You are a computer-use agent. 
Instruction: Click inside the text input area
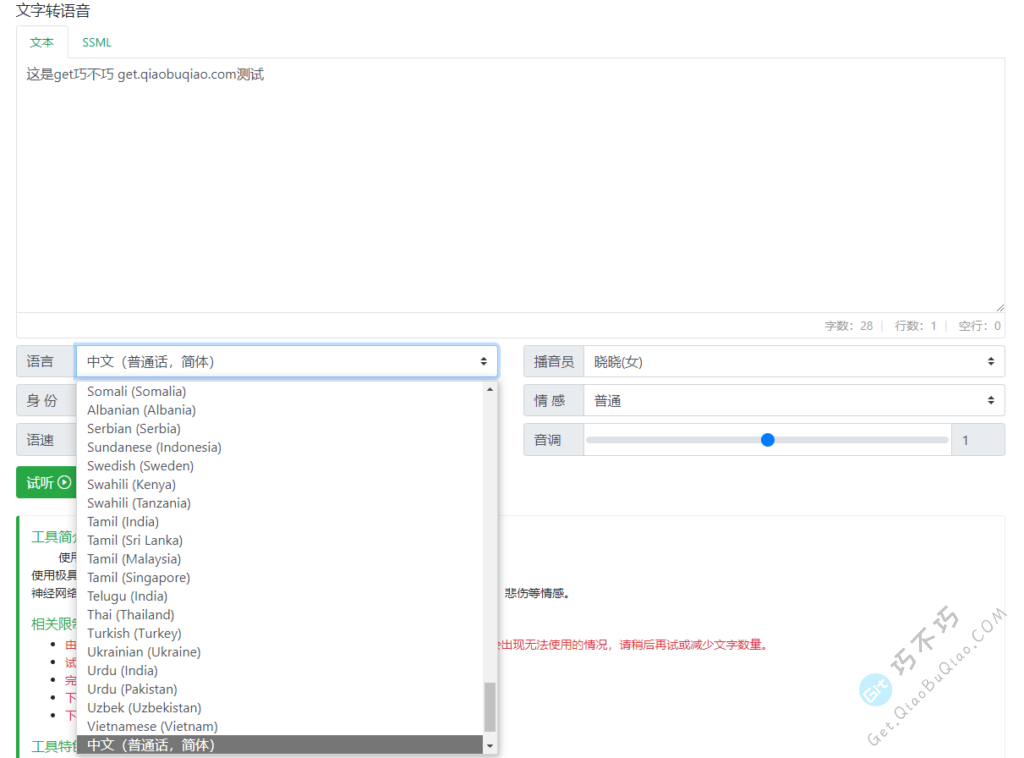510,185
